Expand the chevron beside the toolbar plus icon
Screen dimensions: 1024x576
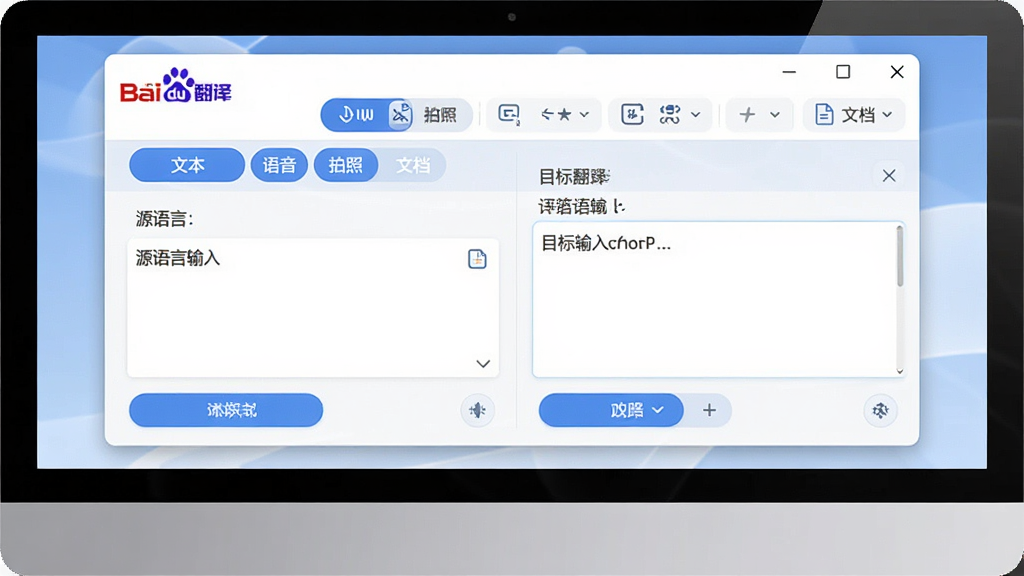775,114
